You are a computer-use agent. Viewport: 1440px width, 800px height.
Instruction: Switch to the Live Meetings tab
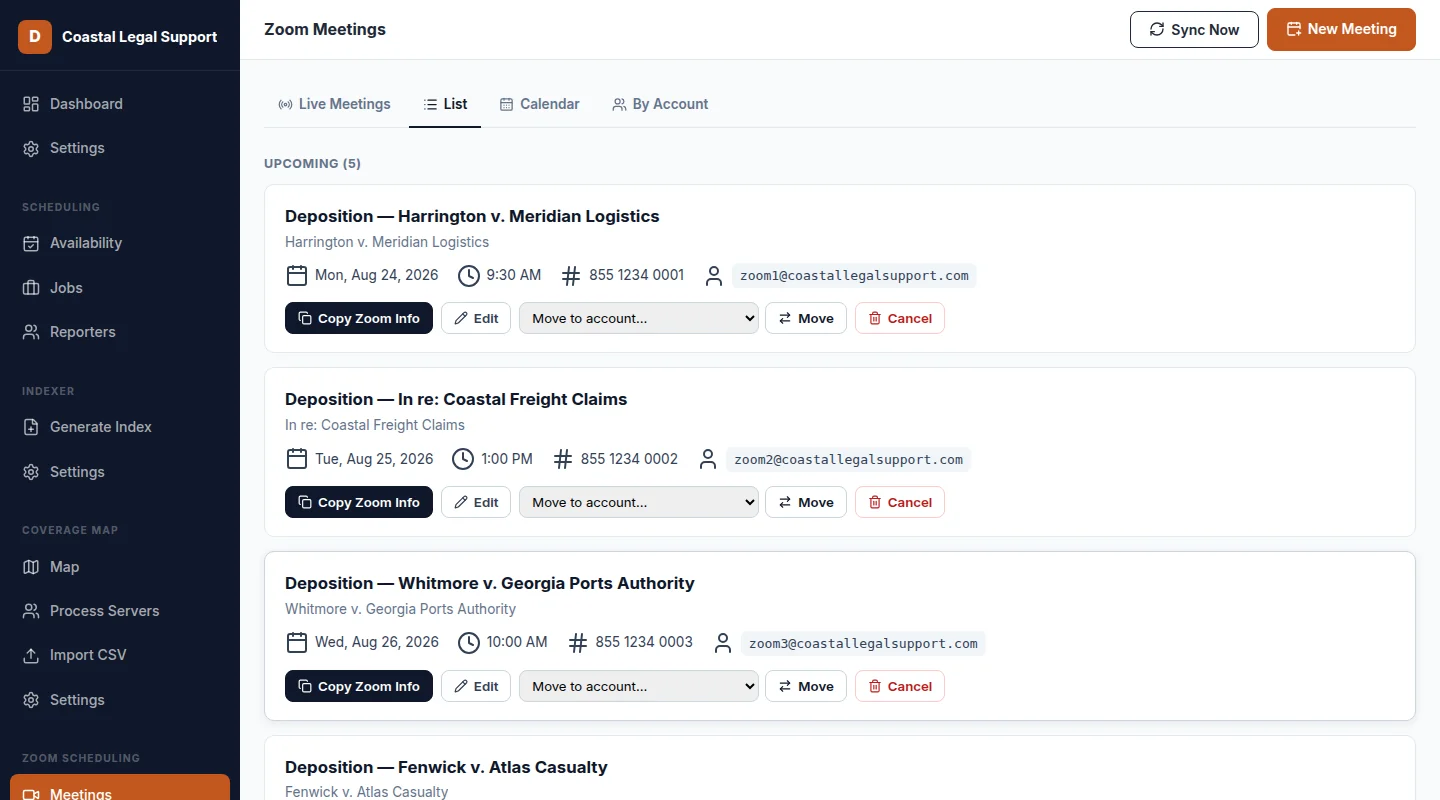[334, 104]
